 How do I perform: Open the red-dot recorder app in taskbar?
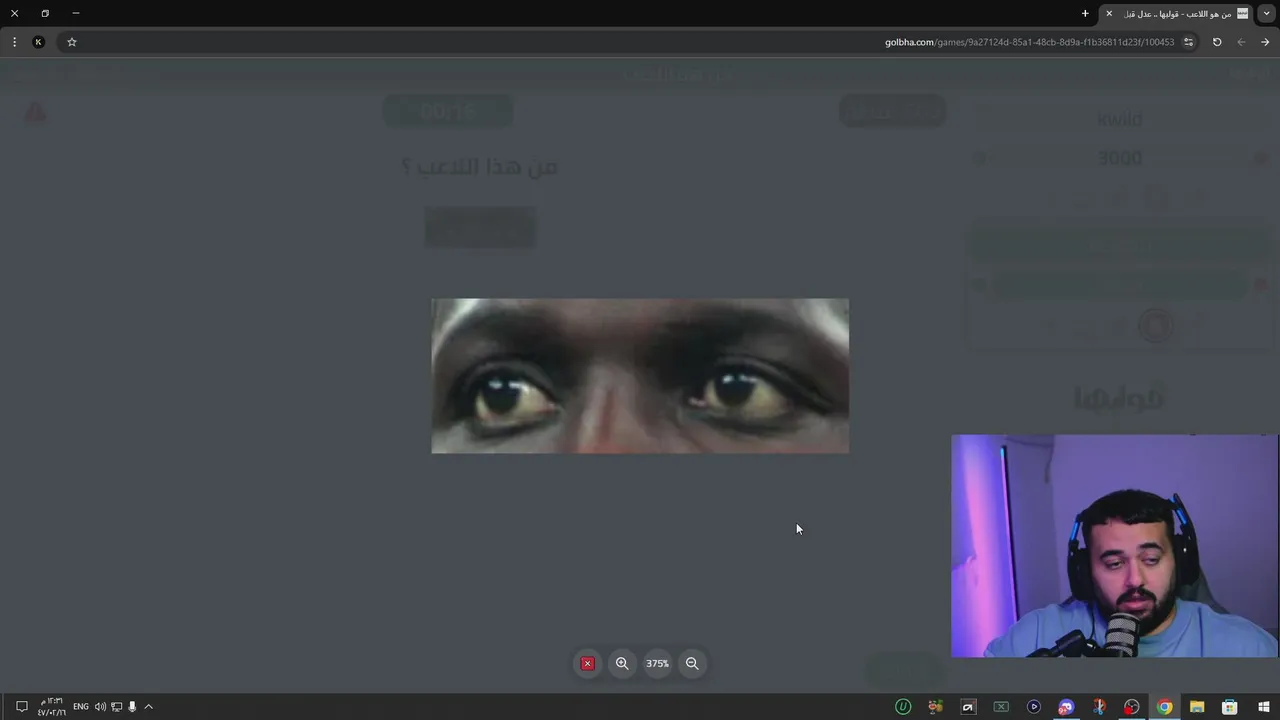pos(1132,707)
